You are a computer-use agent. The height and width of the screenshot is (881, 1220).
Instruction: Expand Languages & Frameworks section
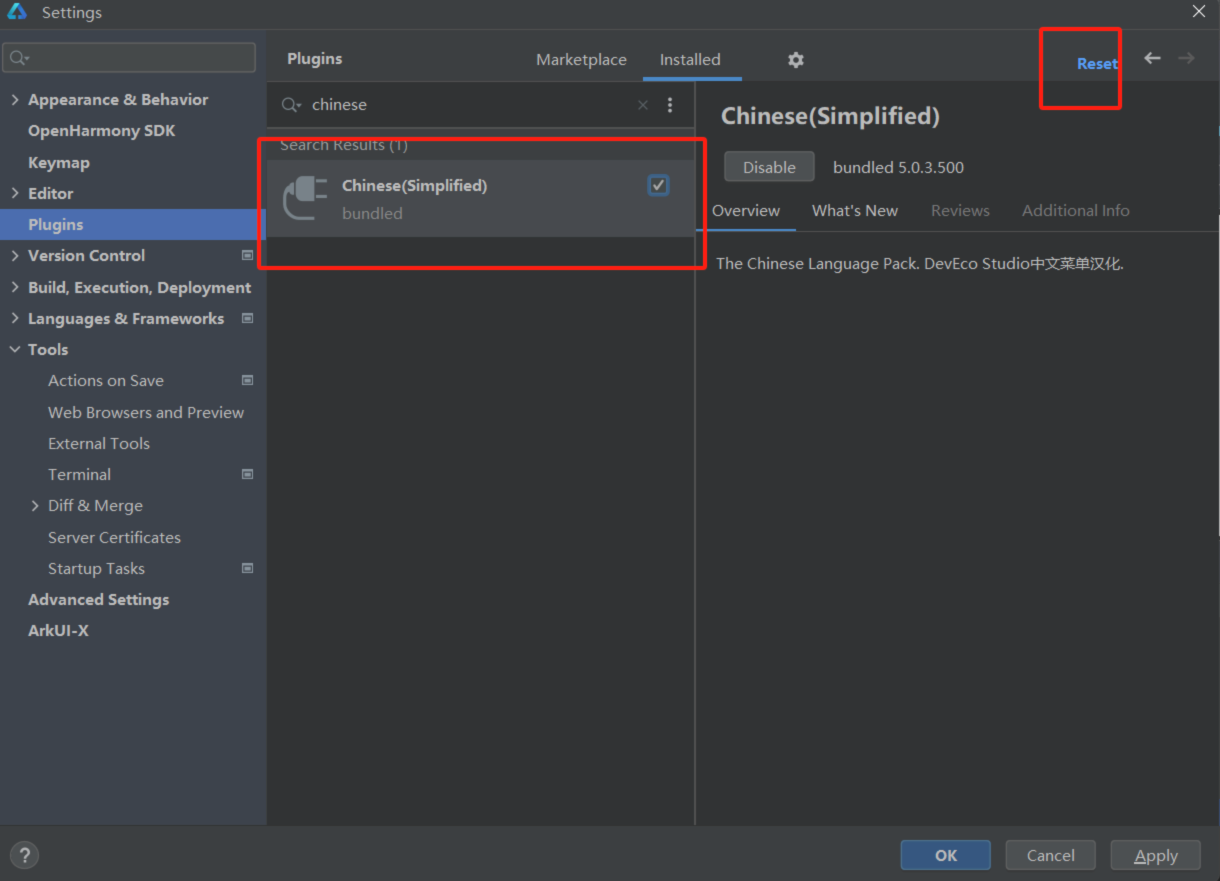pos(15,319)
